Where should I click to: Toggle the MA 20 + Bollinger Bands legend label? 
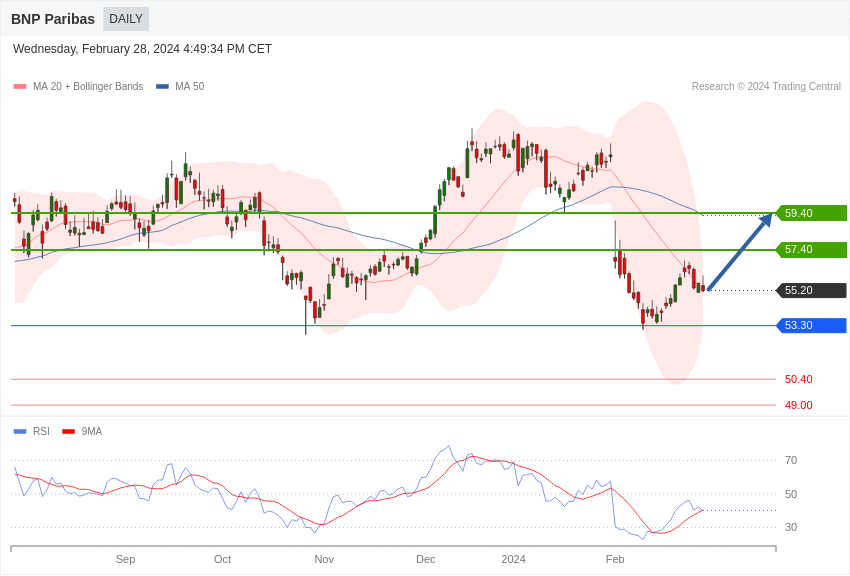point(88,87)
